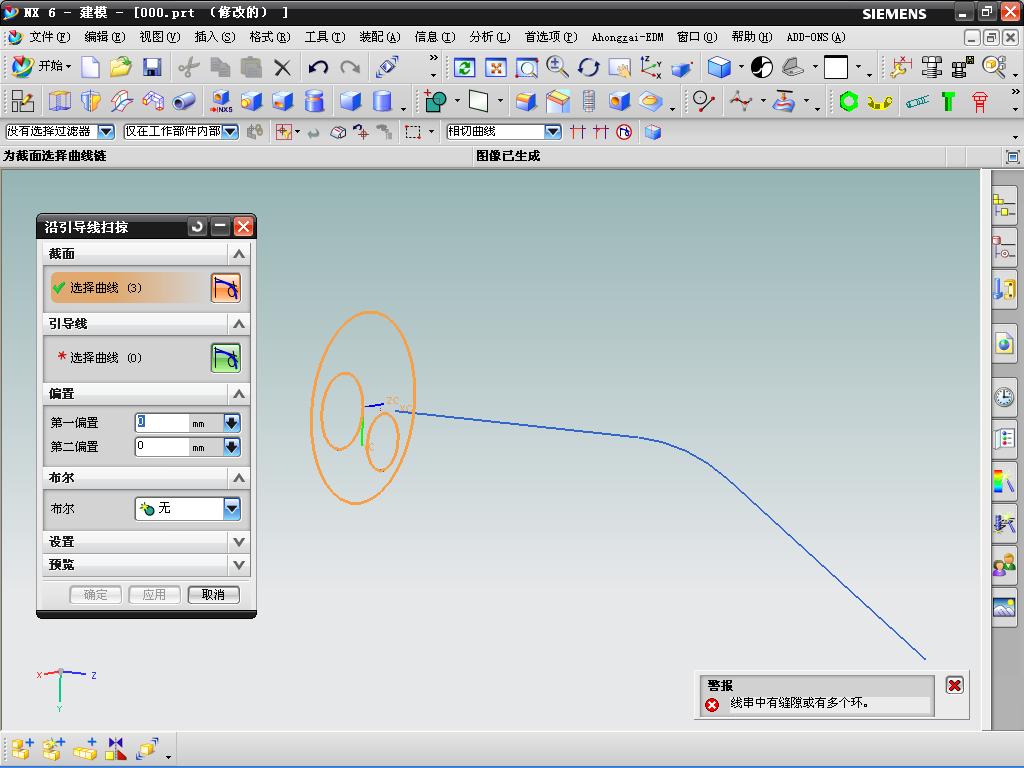Open the 编辑(E) menu
Screen dimensions: 1024x768
(x=104, y=37)
